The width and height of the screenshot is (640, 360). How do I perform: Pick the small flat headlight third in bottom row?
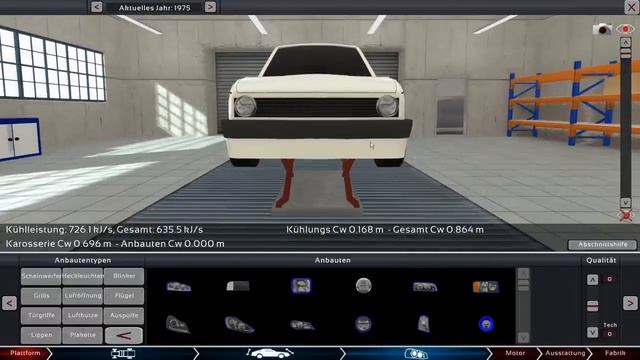click(302, 325)
